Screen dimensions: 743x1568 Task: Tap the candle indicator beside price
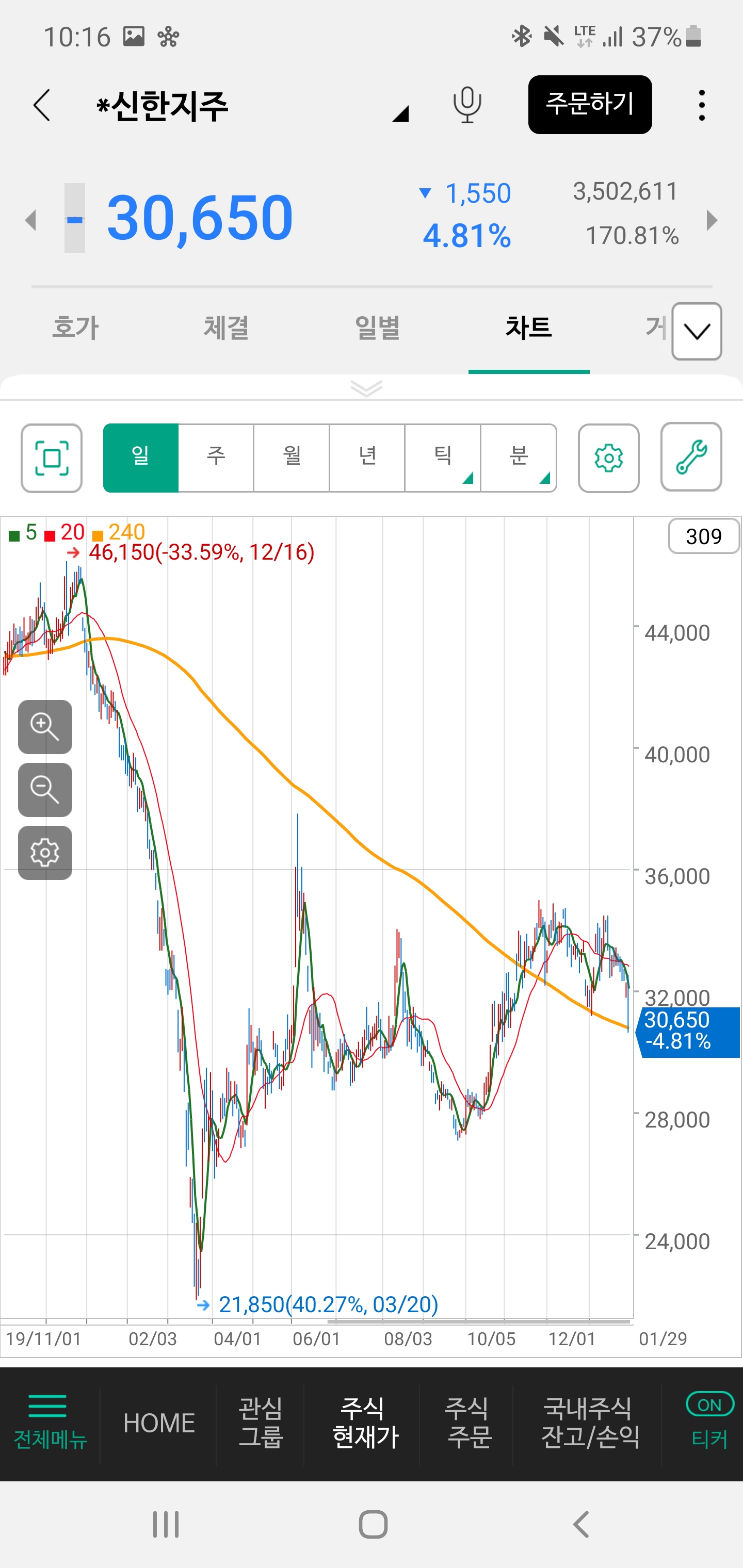75,218
